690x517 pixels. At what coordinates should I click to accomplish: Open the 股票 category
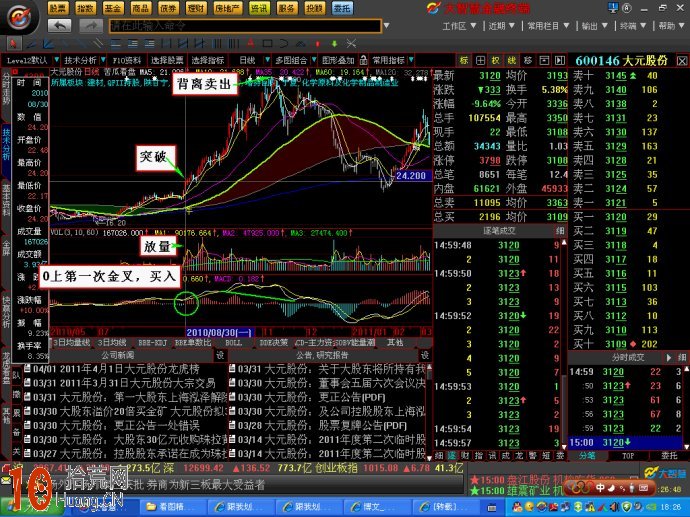coord(58,8)
